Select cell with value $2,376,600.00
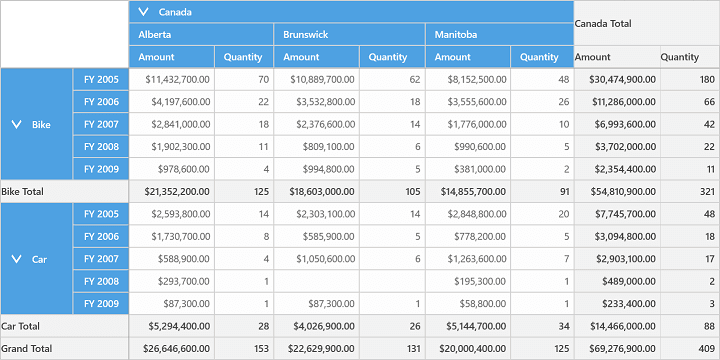The width and height of the screenshot is (720, 360). coord(316,124)
